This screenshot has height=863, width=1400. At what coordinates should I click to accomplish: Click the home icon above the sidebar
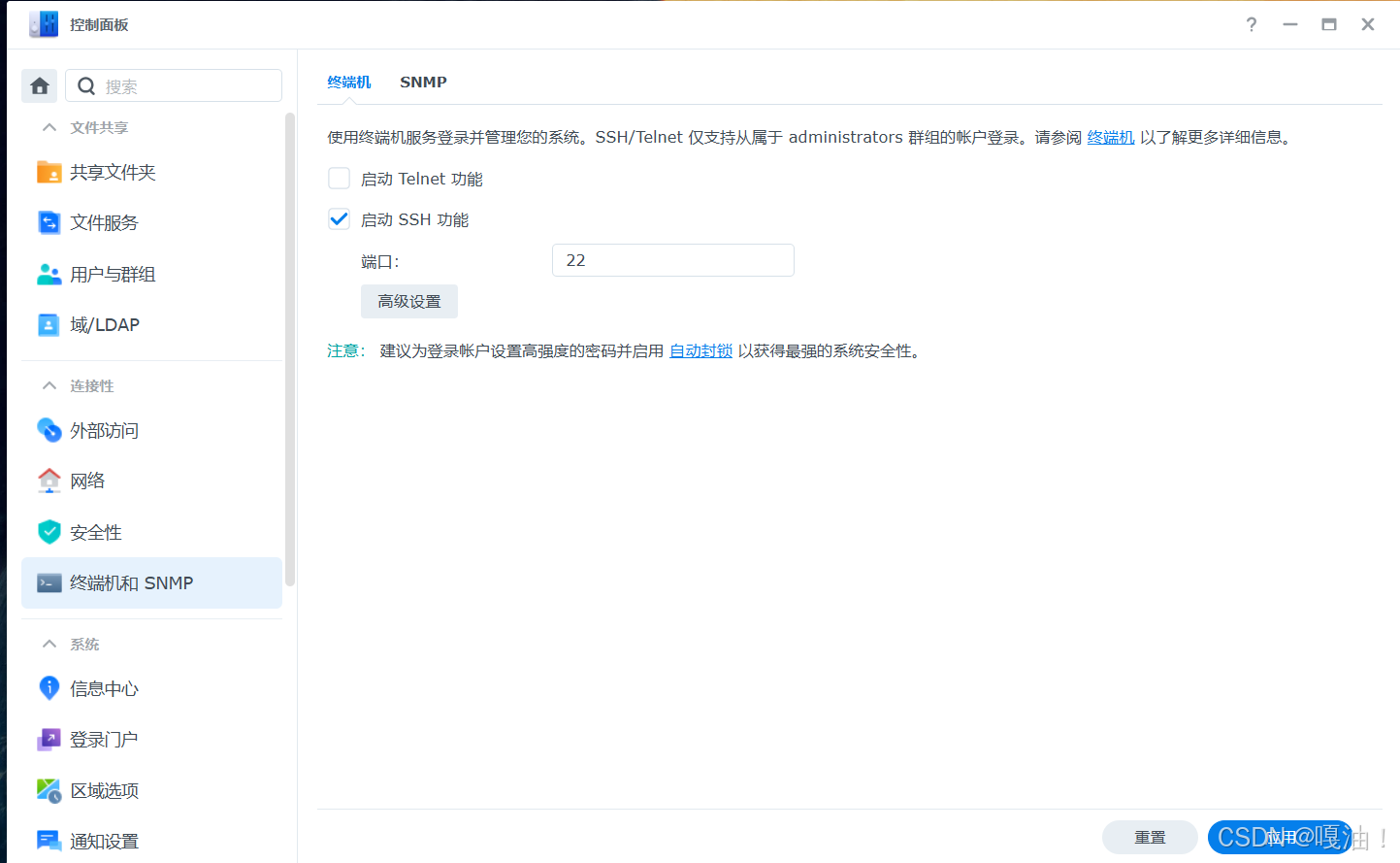click(39, 85)
